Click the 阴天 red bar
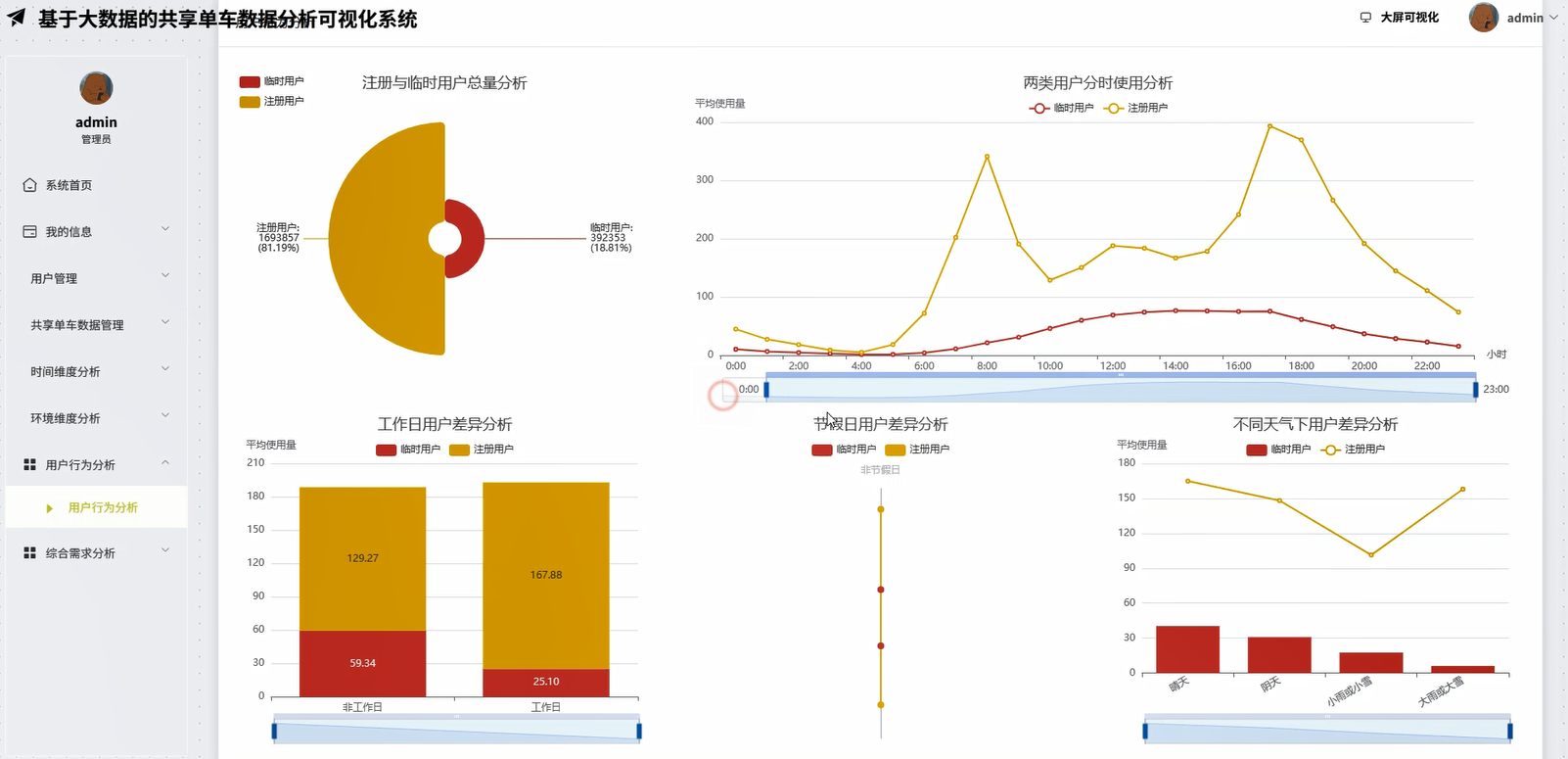 pyautogui.click(x=1279, y=655)
